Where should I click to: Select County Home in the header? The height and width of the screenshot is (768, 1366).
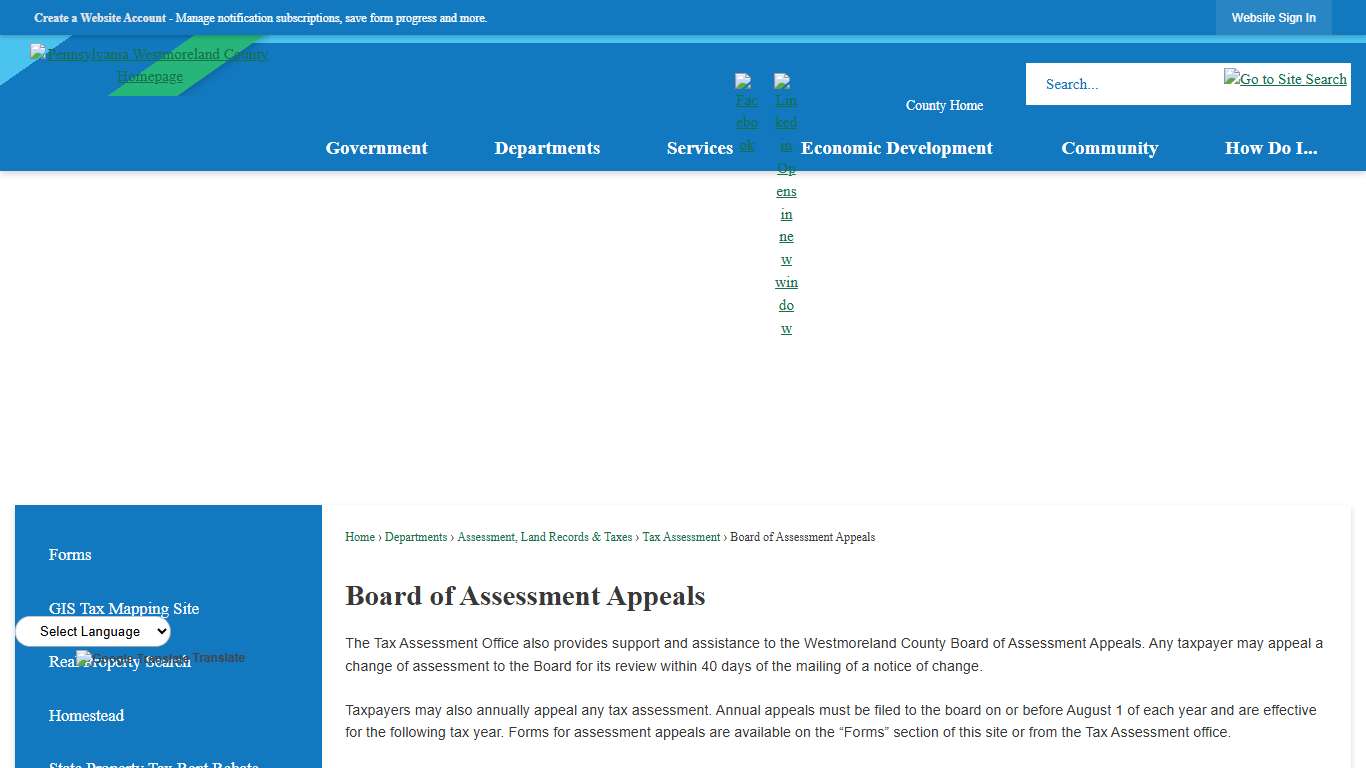pyautogui.click(x=944, y=104)
